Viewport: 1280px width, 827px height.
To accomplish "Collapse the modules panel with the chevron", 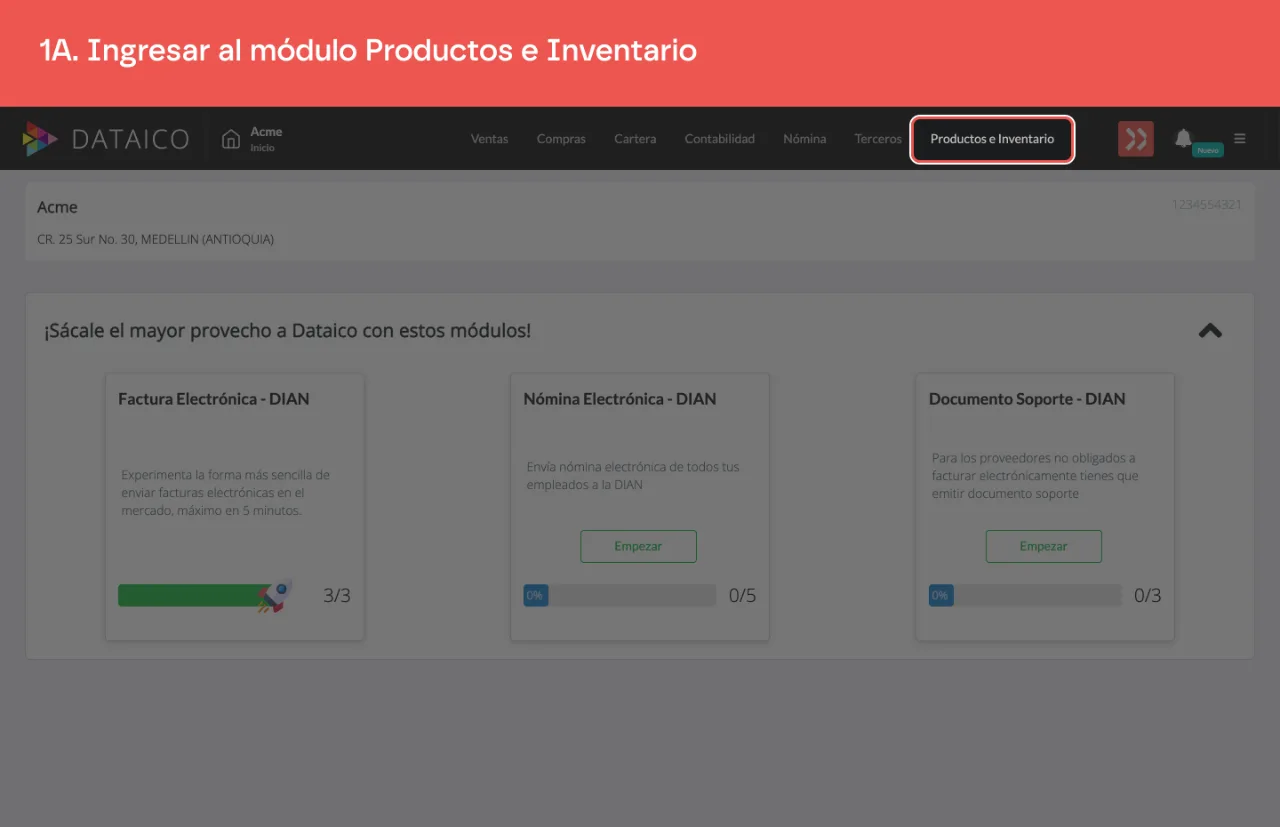I will point(1210,330).
